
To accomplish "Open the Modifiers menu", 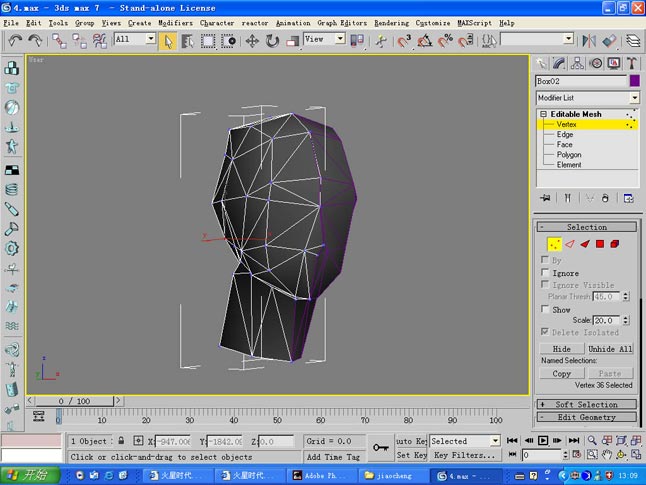I will [x=176, y=23].
